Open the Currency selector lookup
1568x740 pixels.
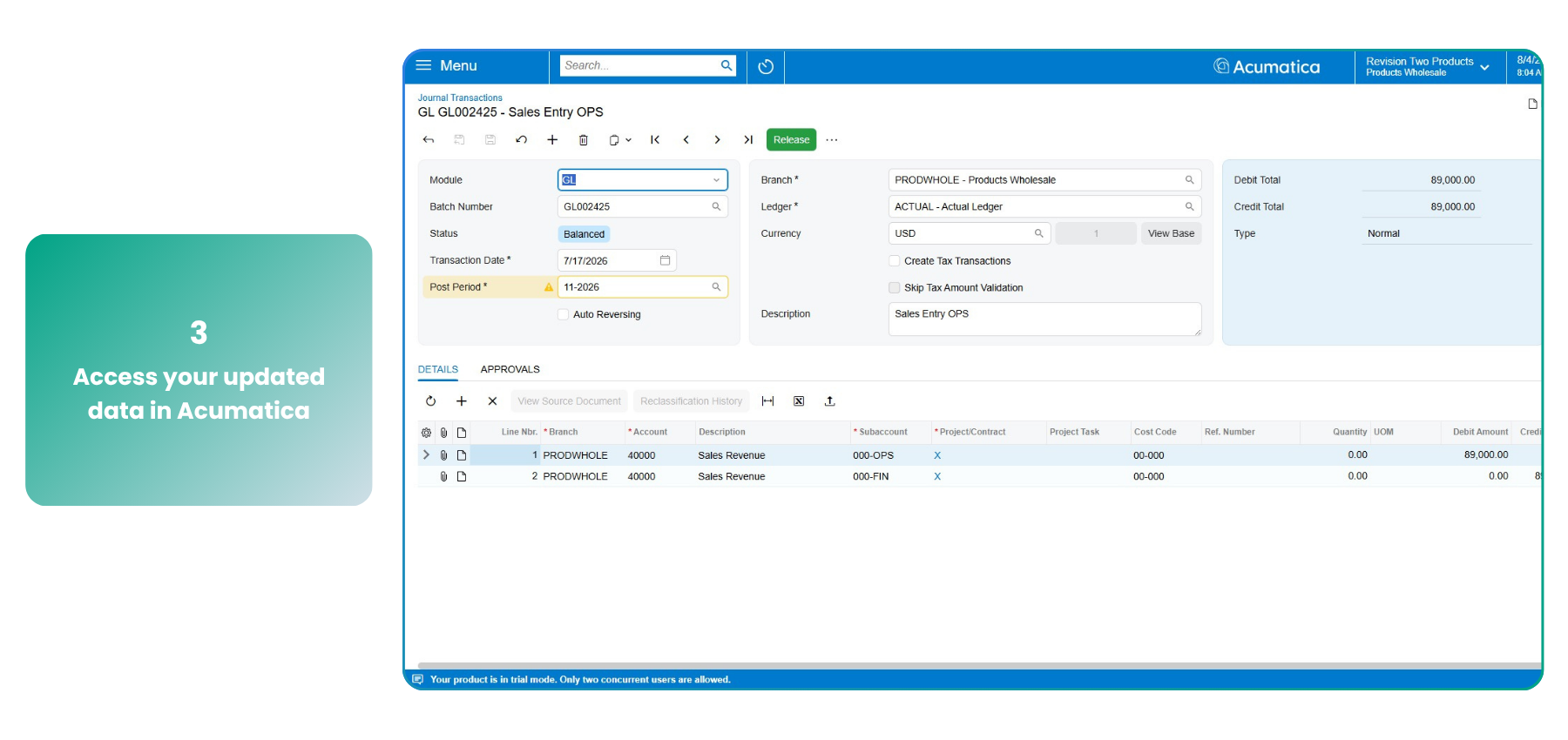[1038, 233]
